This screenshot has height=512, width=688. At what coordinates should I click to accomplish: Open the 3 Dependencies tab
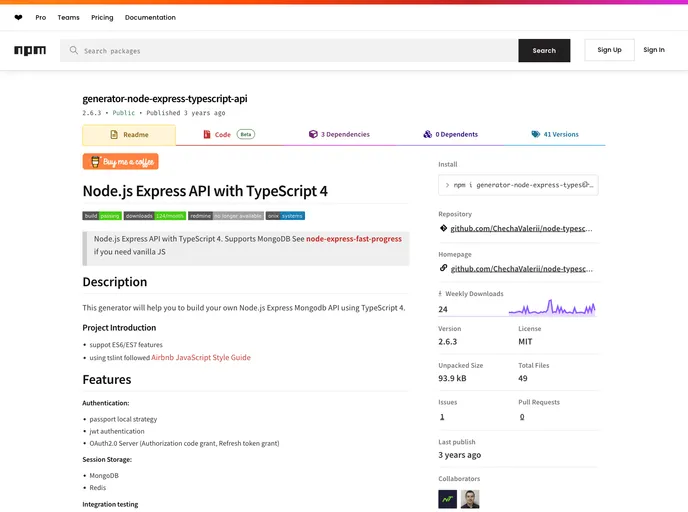(x=339, y=134)
